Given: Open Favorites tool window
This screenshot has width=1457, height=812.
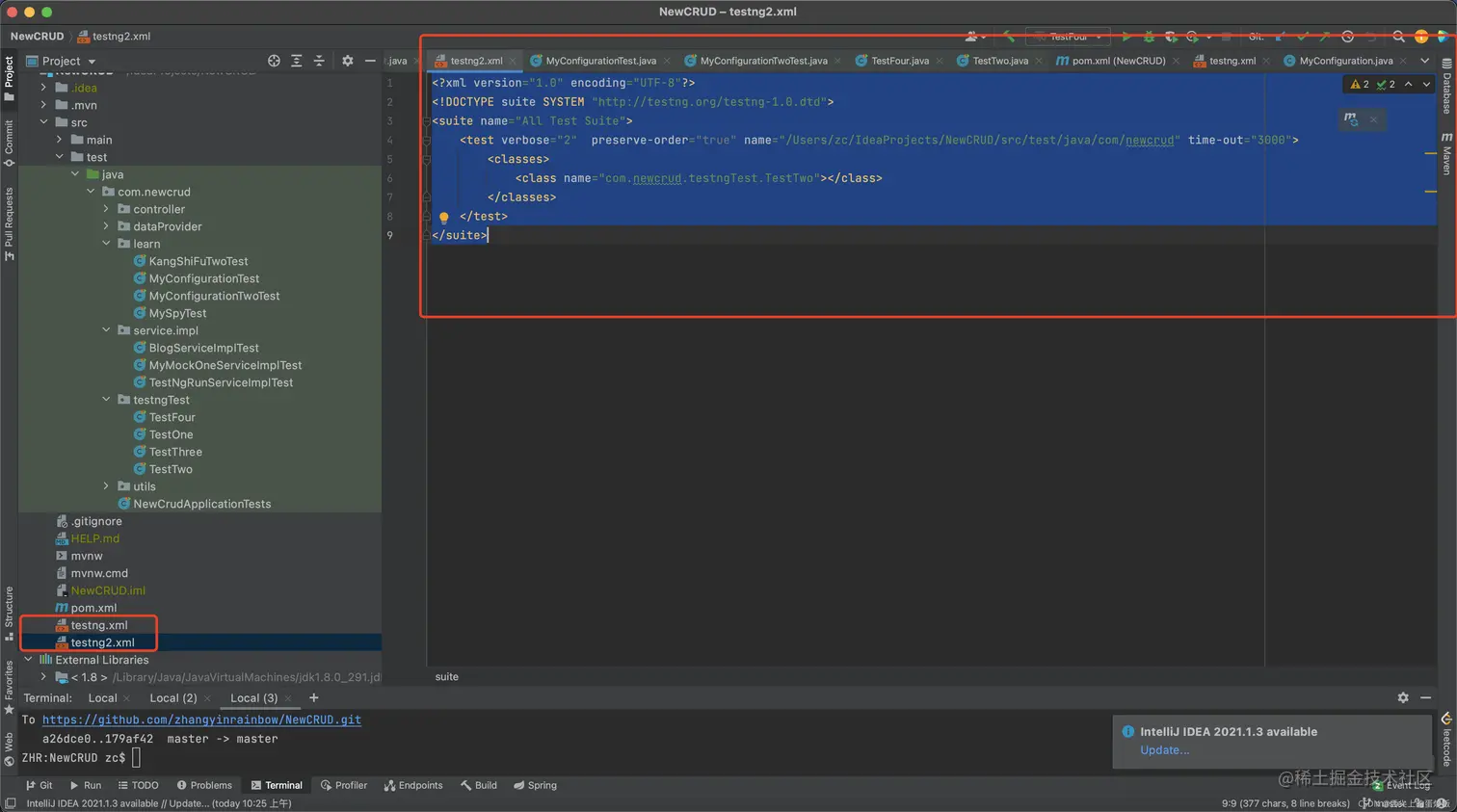Looking at the screenshot, I should click(x=9, y=687).
